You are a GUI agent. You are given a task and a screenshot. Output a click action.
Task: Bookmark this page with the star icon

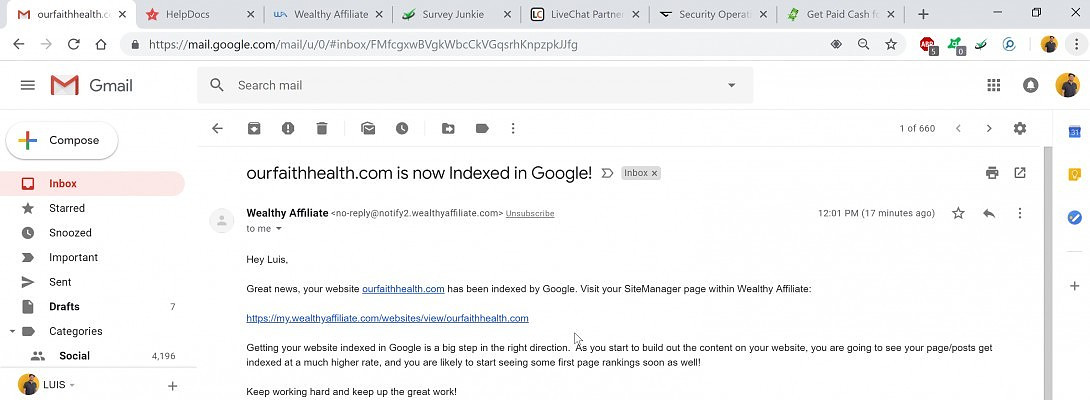[891, 45]
